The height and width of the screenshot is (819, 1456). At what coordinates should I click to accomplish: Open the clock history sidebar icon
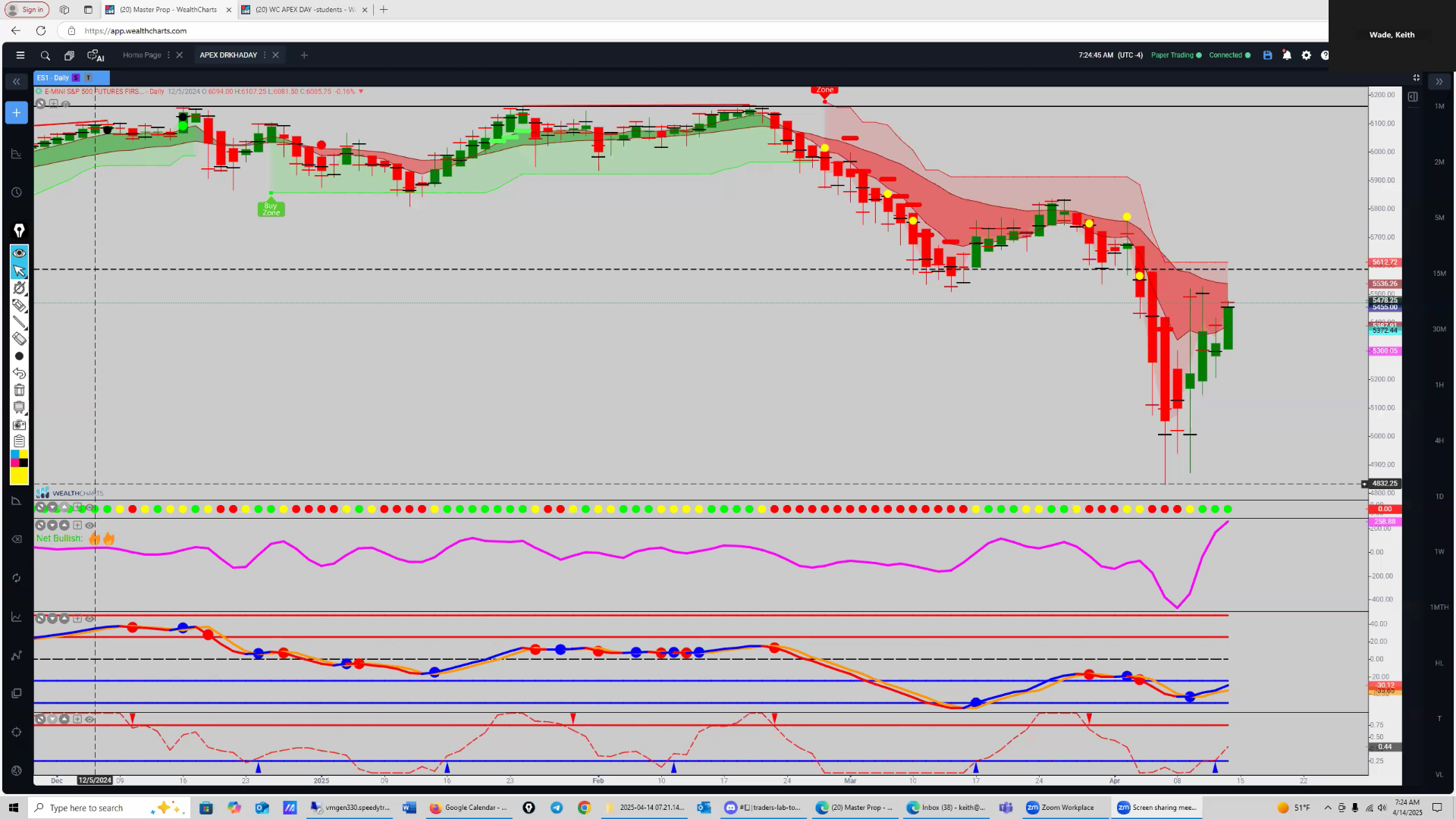click(x=16, y=193)
